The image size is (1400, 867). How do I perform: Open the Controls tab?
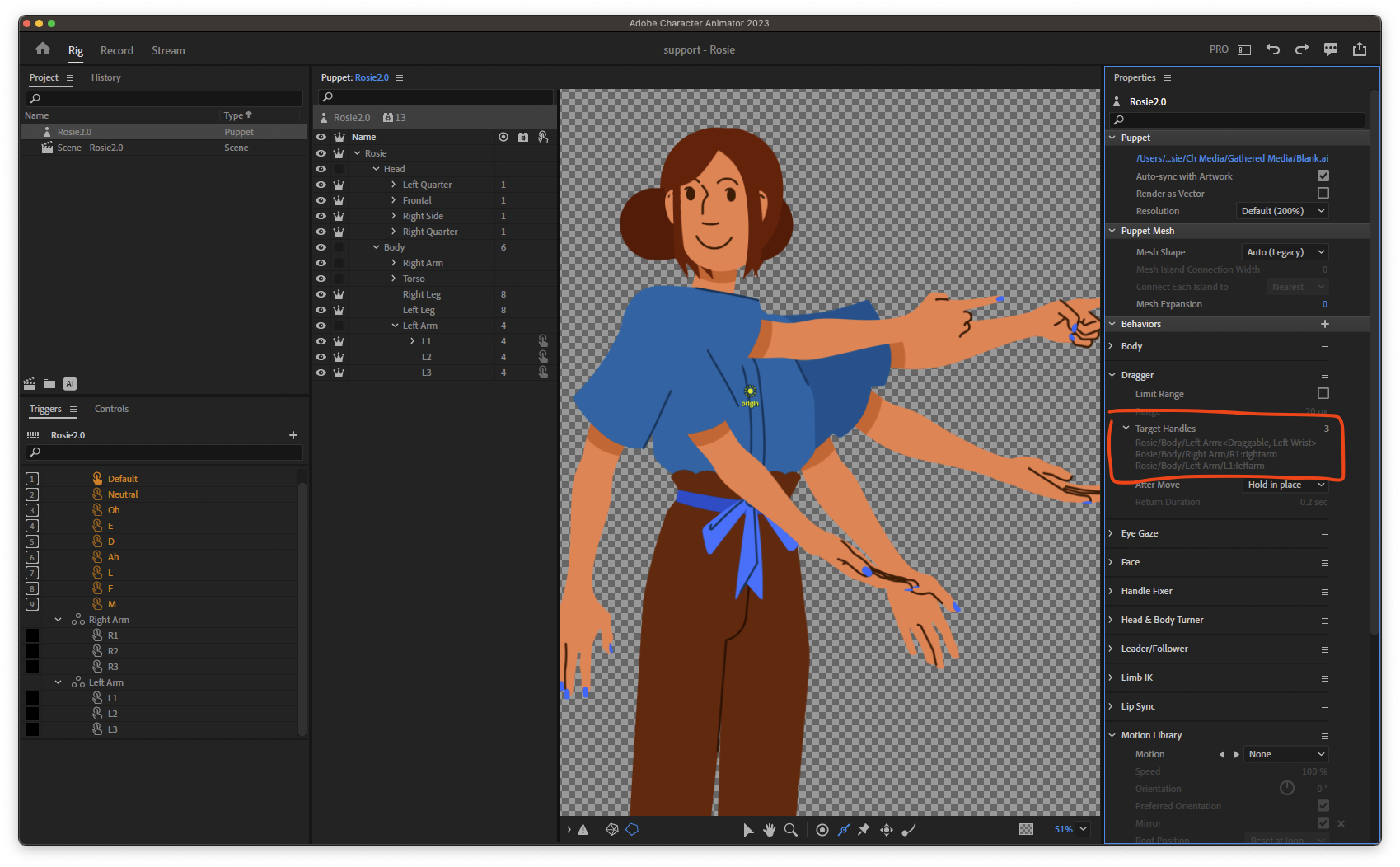[x=111, y=409]
